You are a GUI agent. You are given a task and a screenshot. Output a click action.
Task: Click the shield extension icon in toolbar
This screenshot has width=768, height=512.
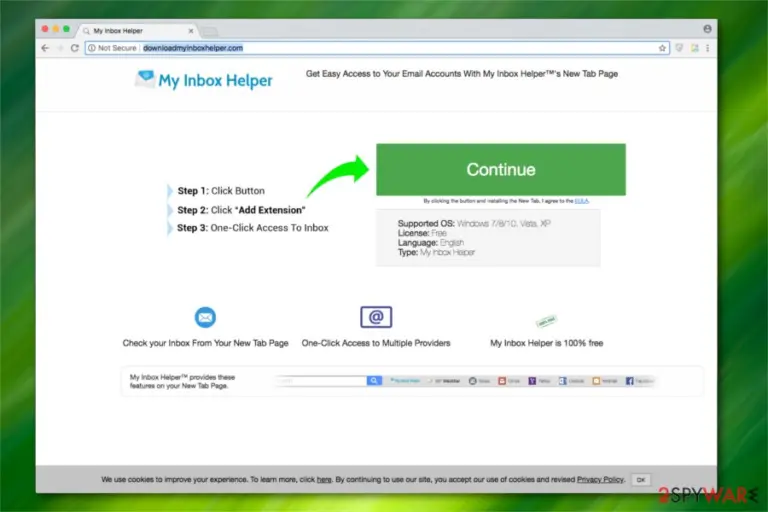679,48
